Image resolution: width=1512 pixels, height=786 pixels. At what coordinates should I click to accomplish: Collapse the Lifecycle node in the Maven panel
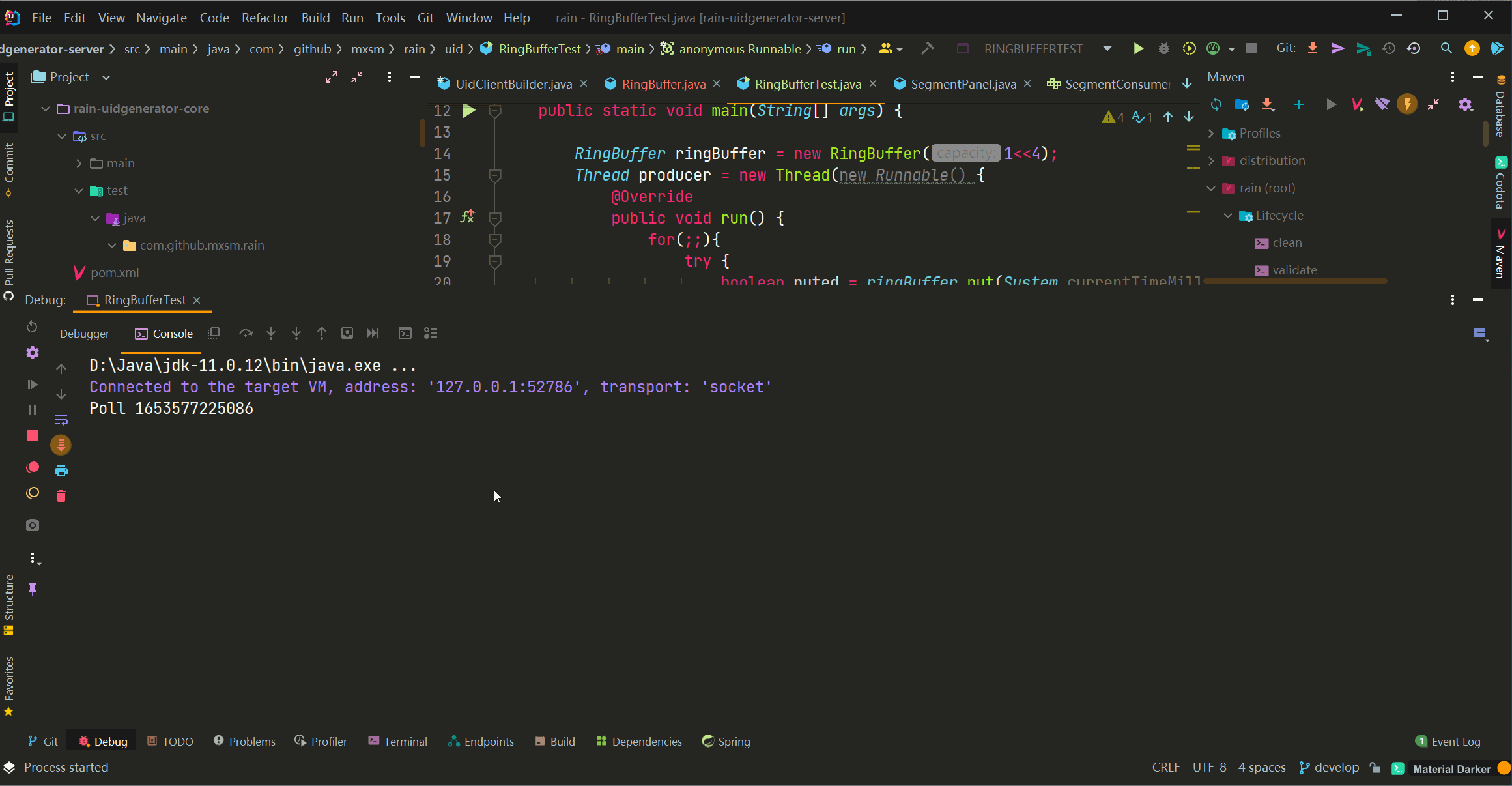[x=1227, y=215]
